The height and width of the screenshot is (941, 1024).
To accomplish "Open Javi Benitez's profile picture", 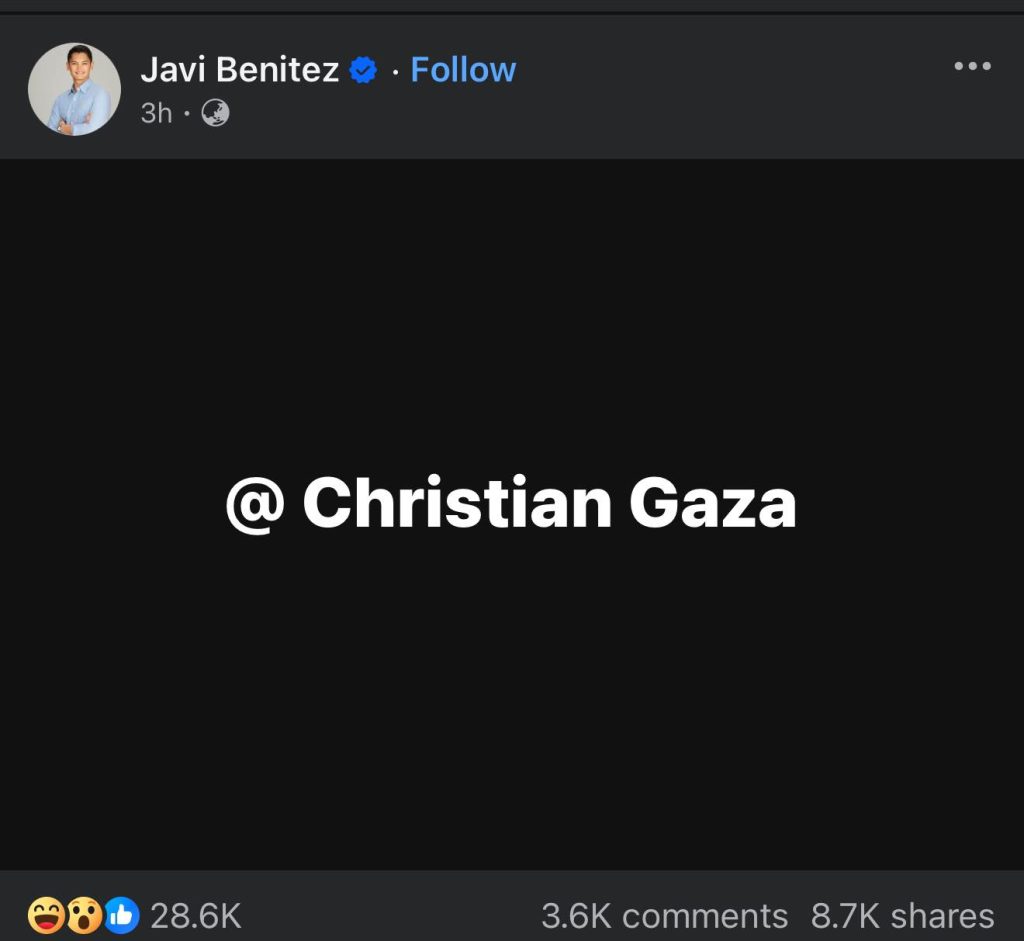I will (x=74, y=89).
